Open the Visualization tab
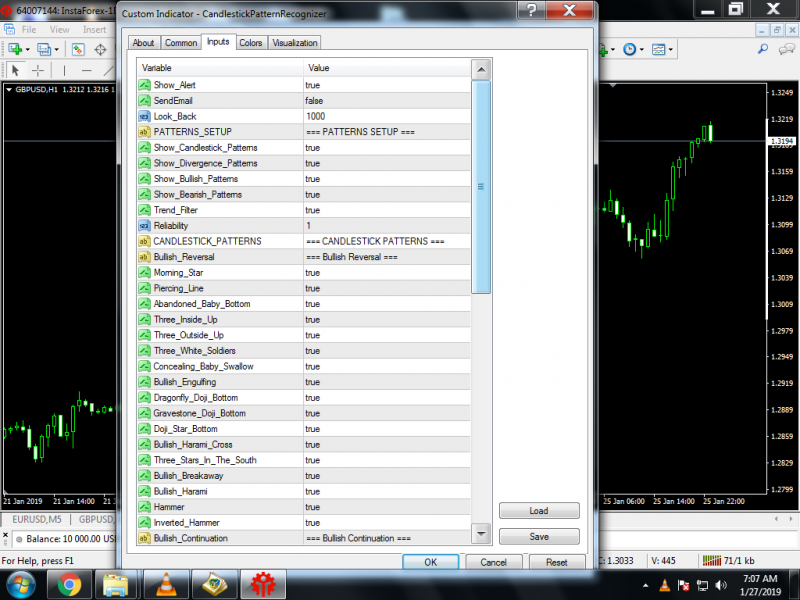800x600 pixels. click(294, 43)
